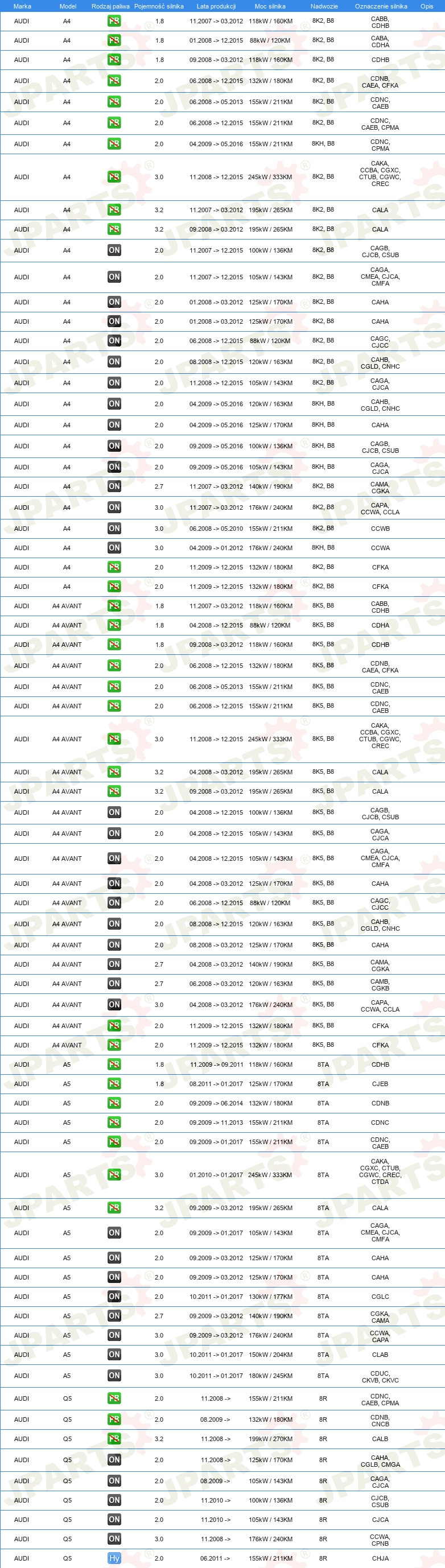Screen dimensions: 445x1568
Task: Click the petrol icon in the A5 3.0 245kW / 333KM row
Action: point(114,1175)
